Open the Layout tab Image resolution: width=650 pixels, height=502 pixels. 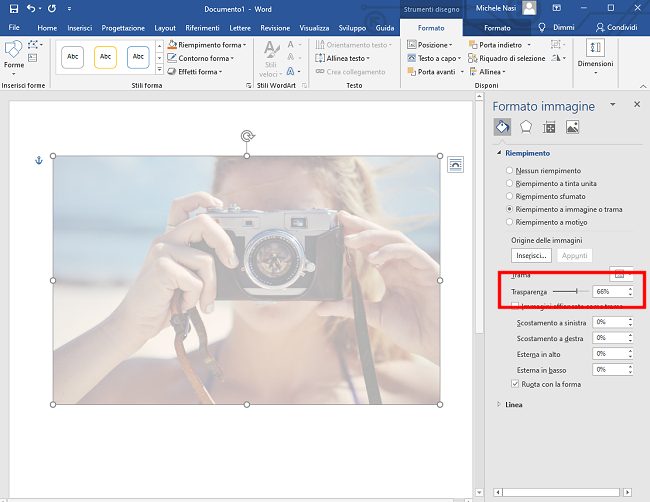pos(165,28)
